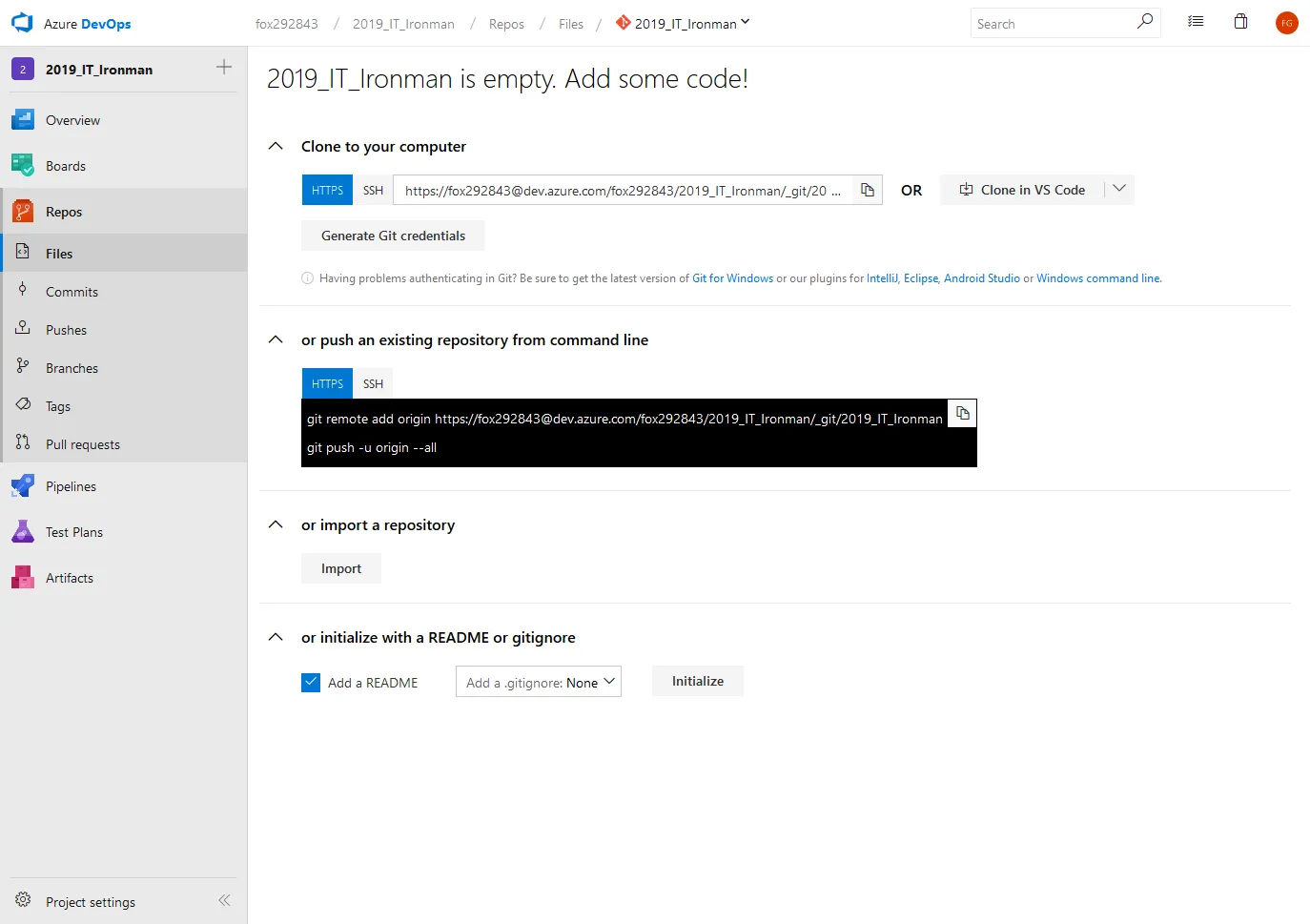
Task: Select SSH for push command section
Action: 373,383
